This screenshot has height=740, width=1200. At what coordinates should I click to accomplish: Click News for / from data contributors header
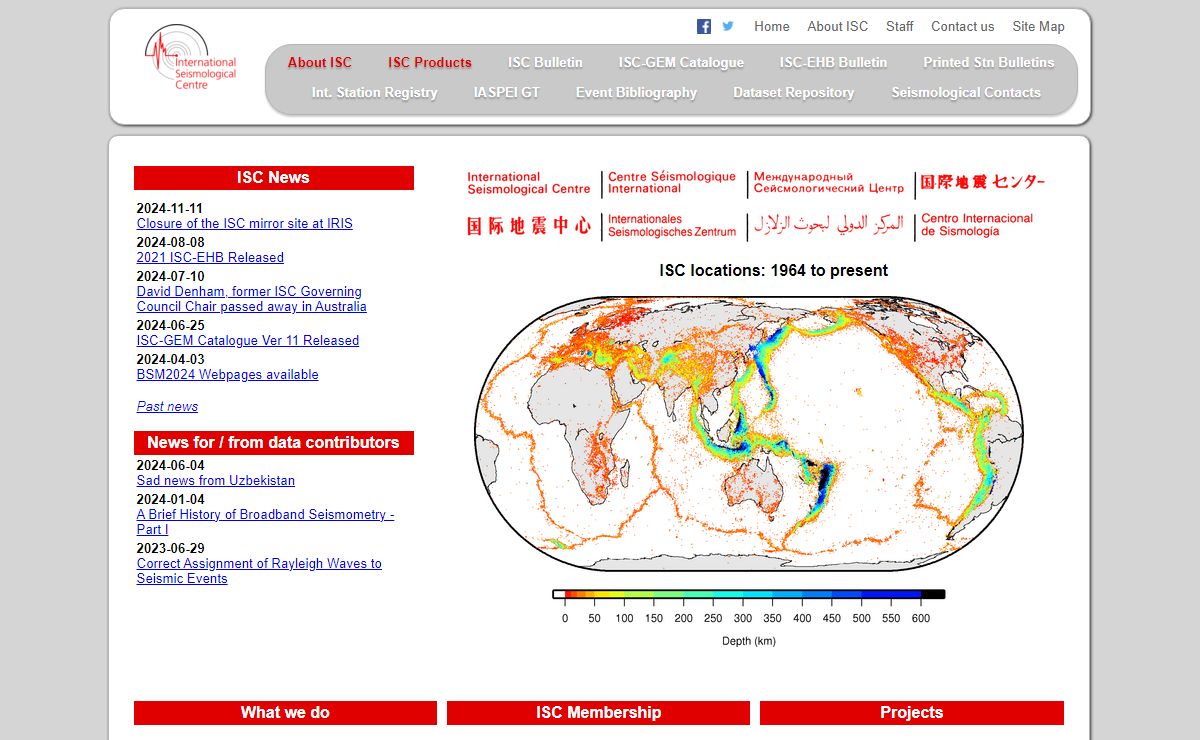[274, 443]
